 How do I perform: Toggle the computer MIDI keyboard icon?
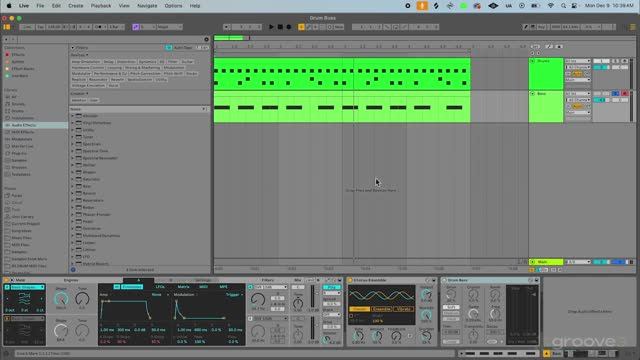point(533,27)
